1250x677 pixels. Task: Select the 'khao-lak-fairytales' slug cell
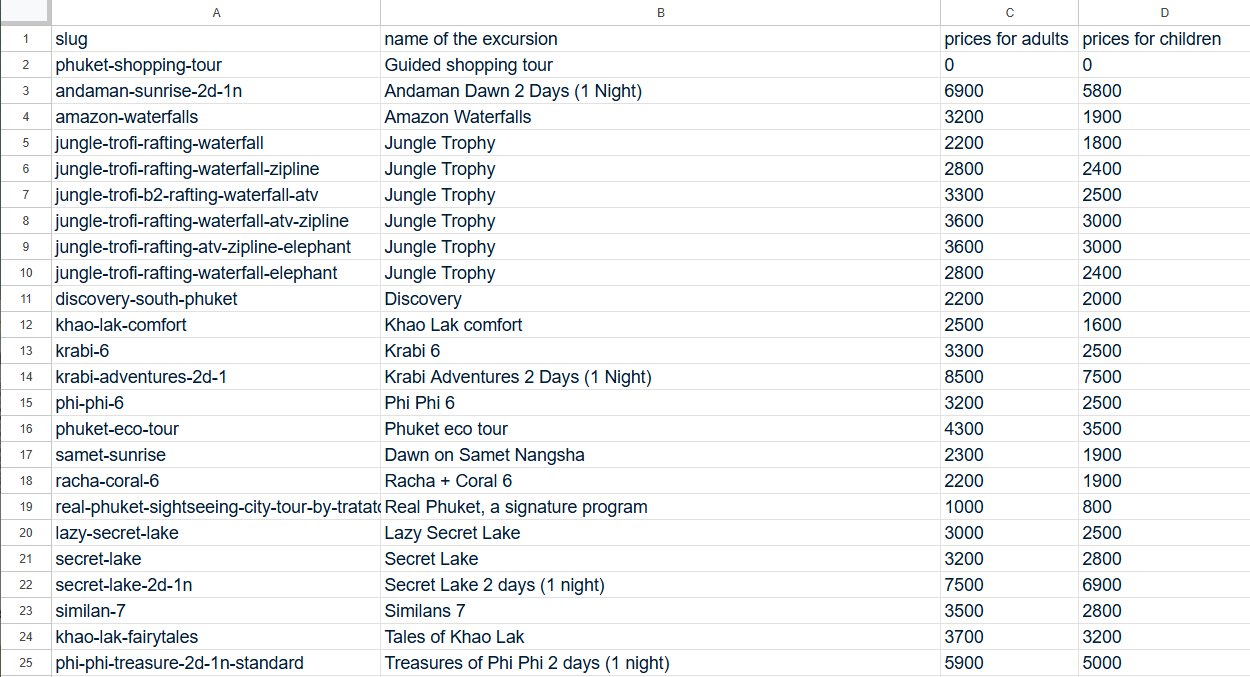pyautogui.click(x=216, y=637)
